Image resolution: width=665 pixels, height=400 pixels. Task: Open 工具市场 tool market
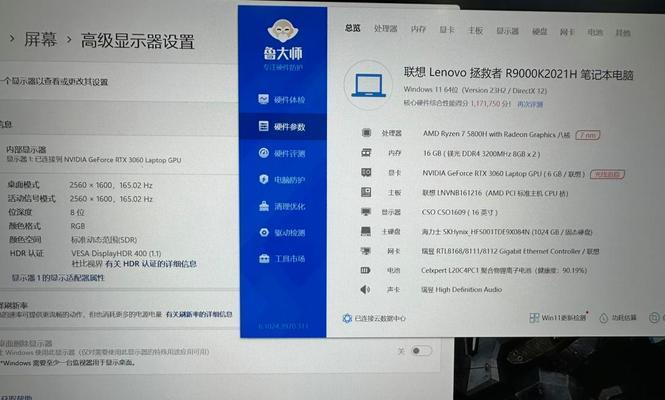pyautogui.click(x=282, y=259)
